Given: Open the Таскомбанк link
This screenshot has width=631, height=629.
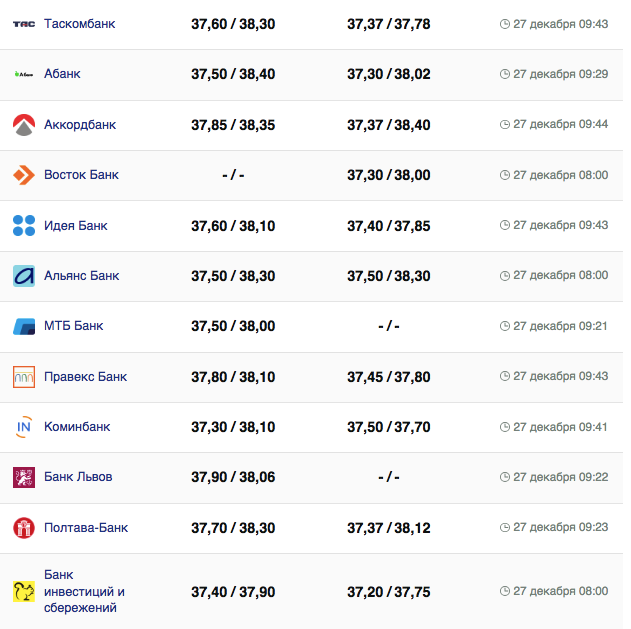Looking at the screenshot, I should (x=79, y=23).
